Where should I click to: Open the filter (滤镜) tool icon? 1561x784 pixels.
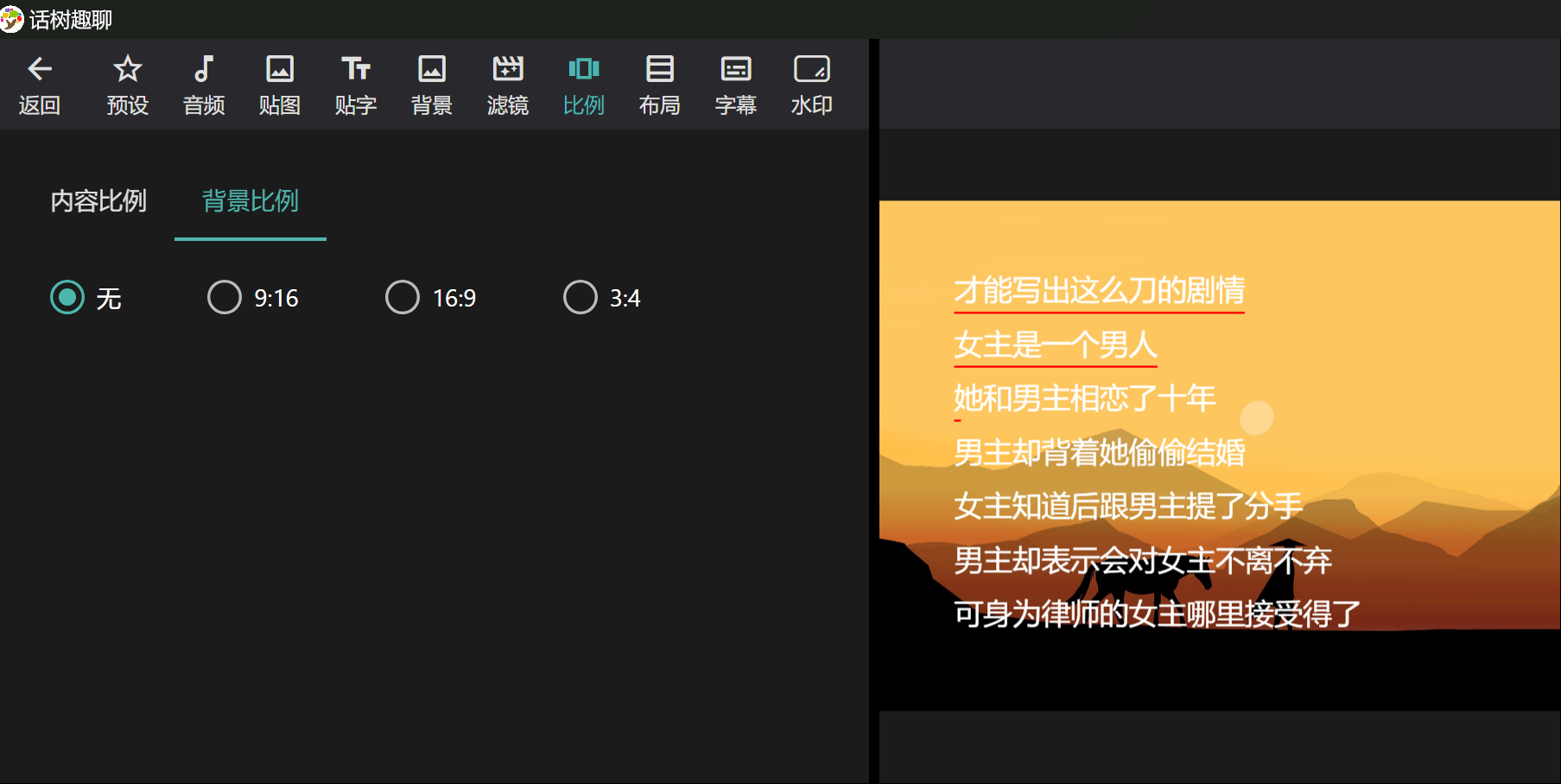point(508,70)
